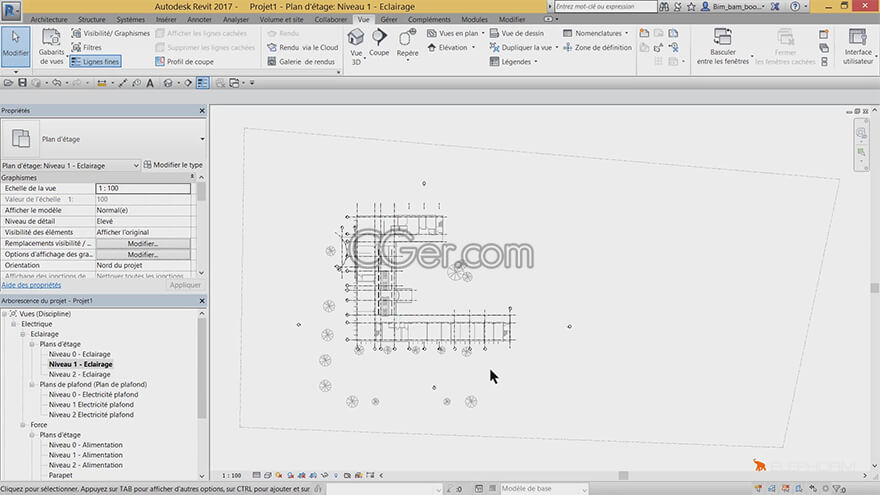Create a Vue 3D

click(x=356, y=47)
